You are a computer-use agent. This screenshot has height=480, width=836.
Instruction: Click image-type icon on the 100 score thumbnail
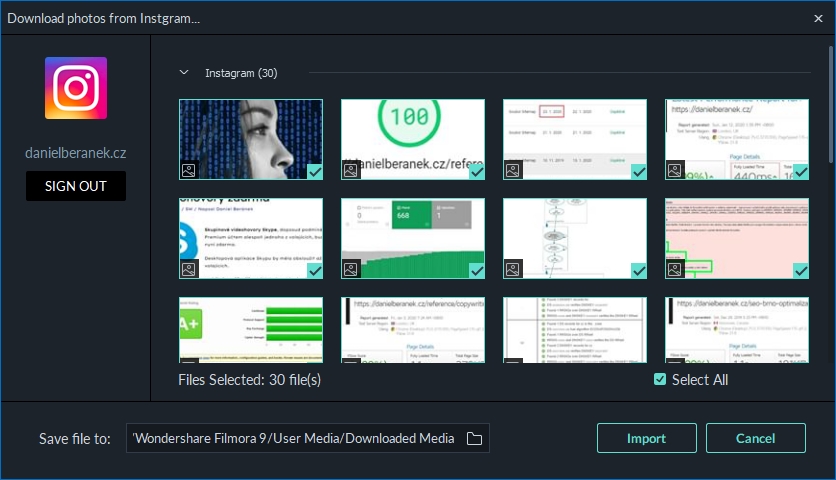351,170
